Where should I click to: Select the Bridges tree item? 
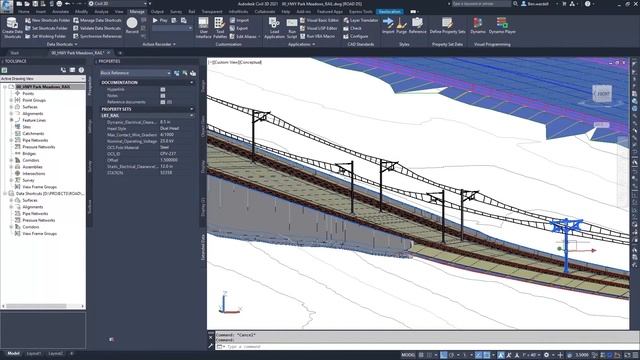click(x=29, y=153)
